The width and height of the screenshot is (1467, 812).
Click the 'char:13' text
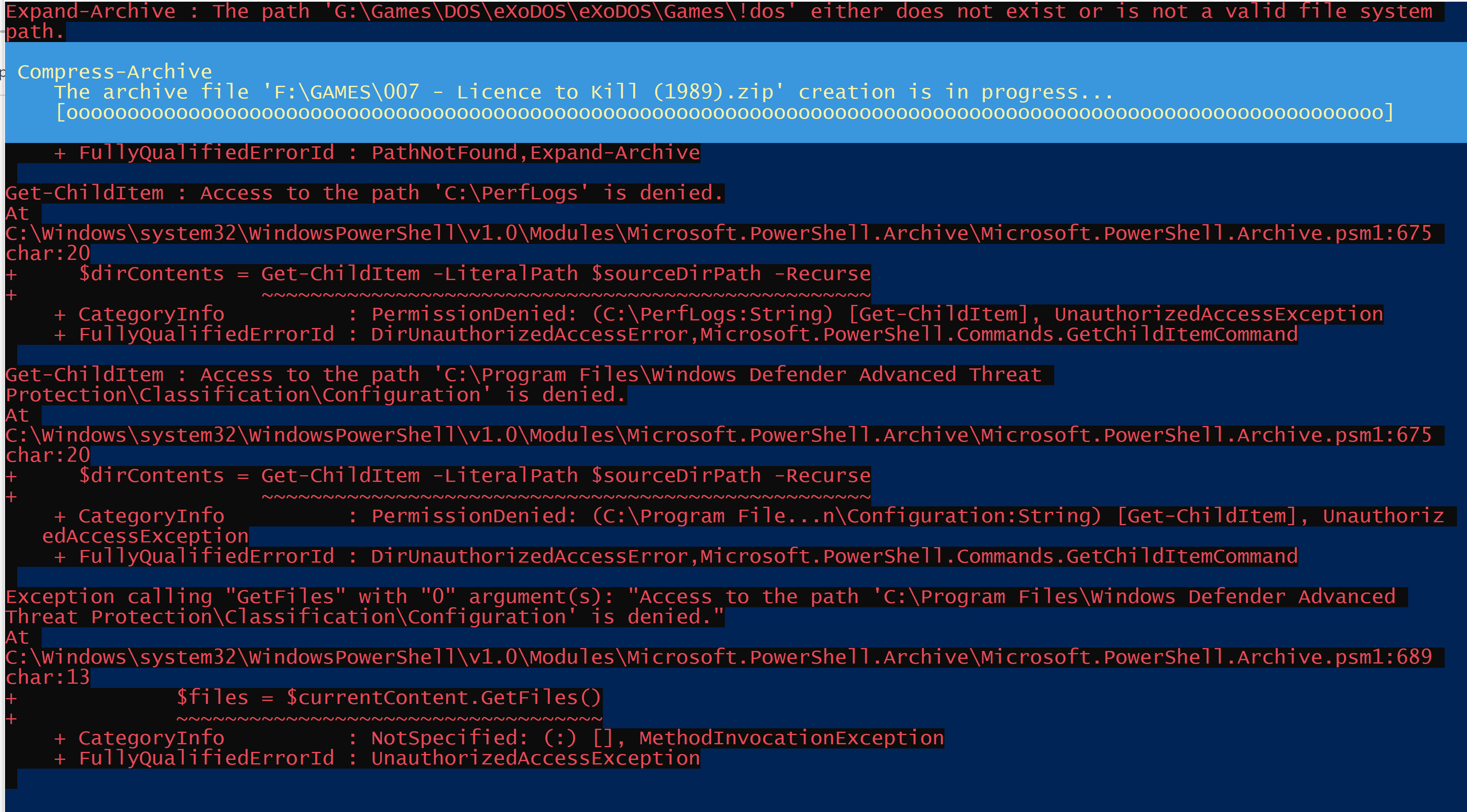click(x=48, y=677)
